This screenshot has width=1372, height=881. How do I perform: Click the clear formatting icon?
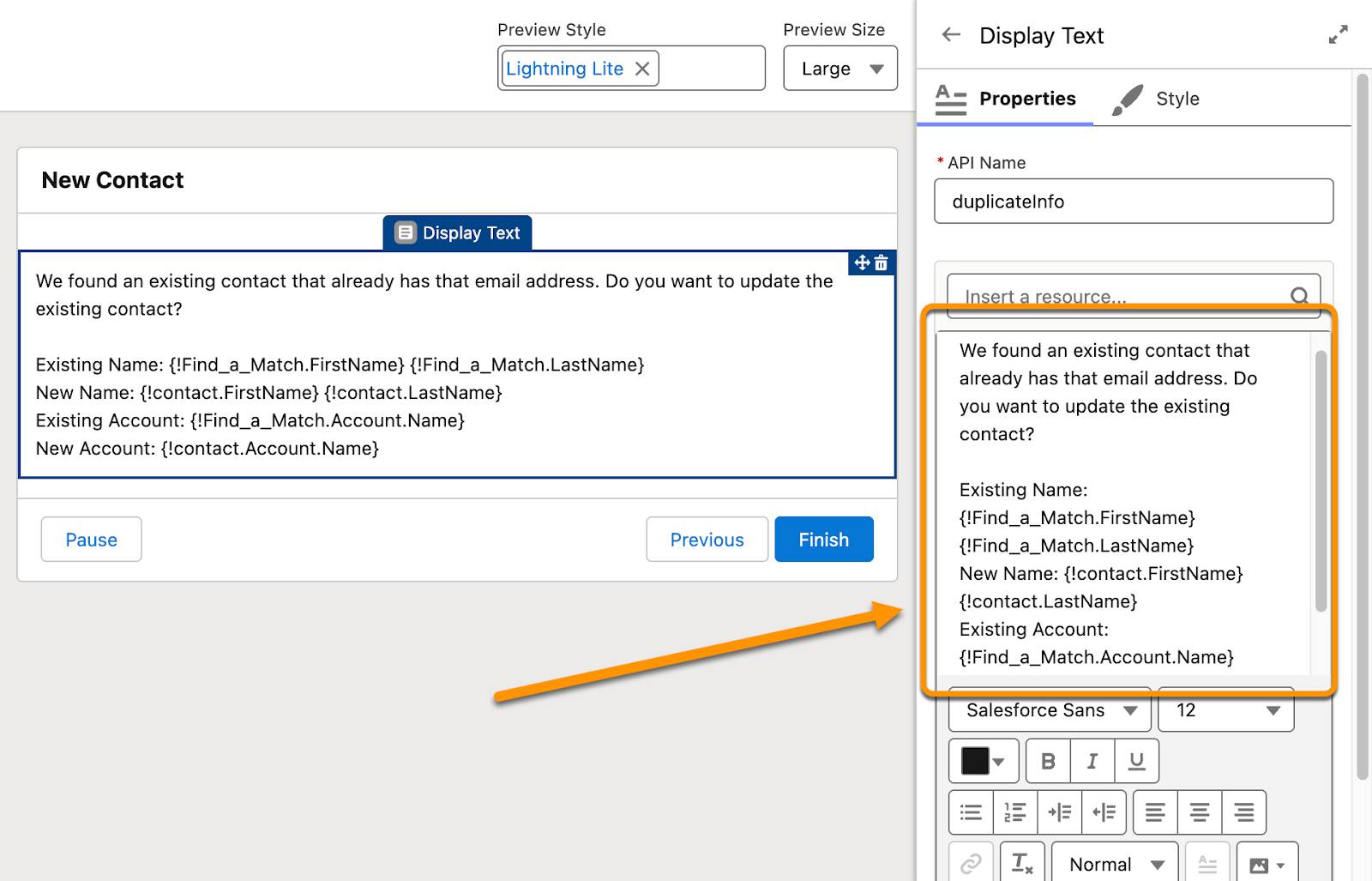1021,863
